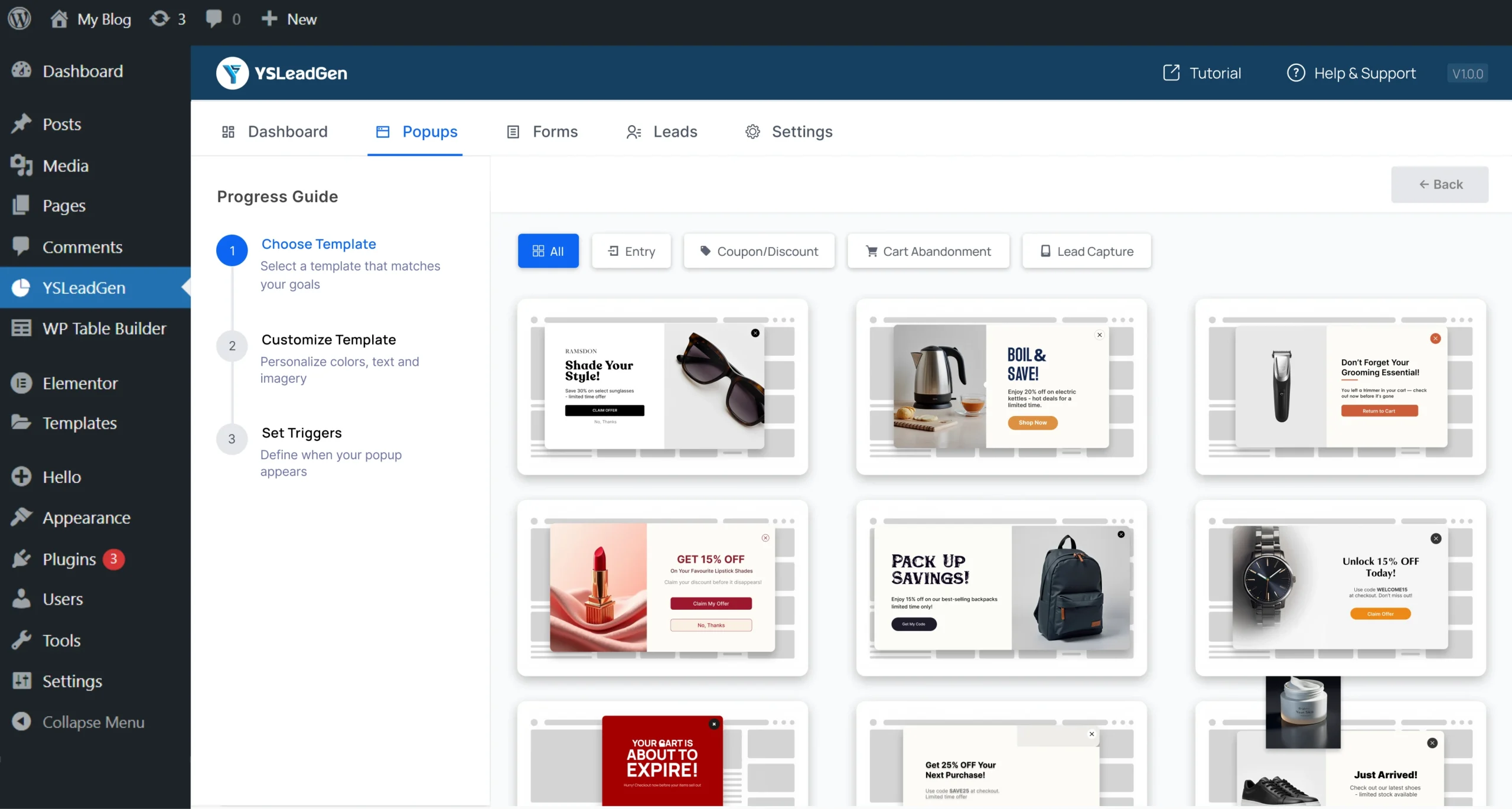1512x809 pixels.
Task: Open the Tutorial external link
Action: click(x=1202, y=73)
